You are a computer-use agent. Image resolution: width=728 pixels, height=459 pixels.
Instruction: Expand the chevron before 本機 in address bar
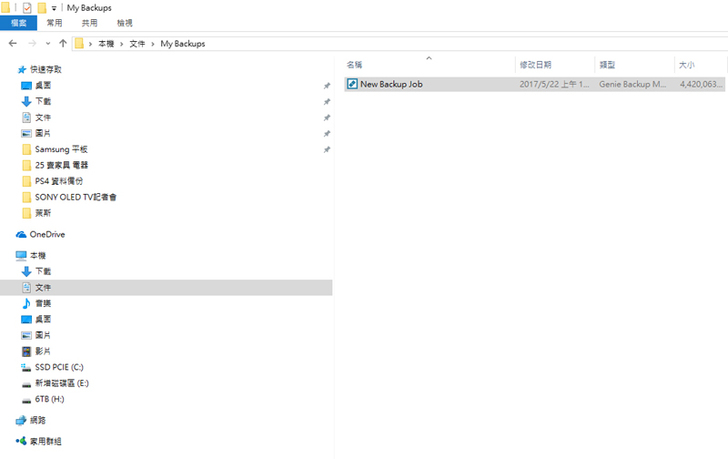[90, 44]
